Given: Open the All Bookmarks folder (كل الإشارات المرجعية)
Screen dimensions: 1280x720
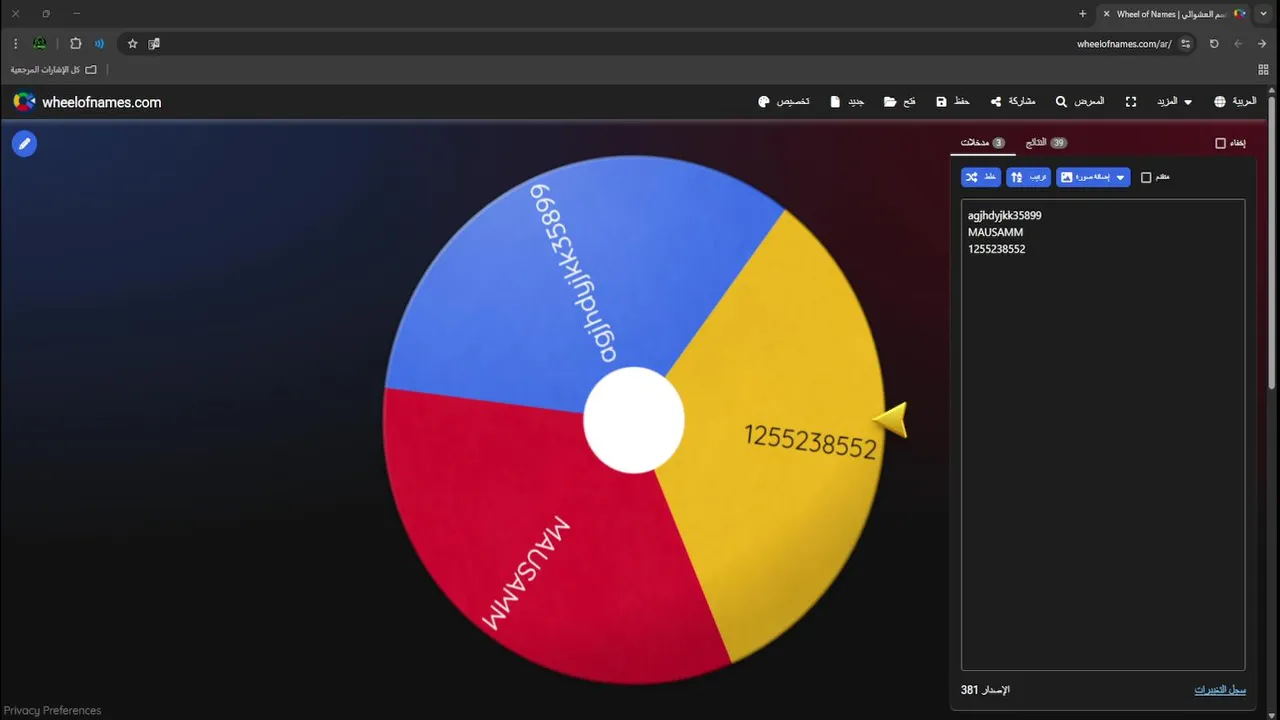Looking at the screenshot, I should 54,70.
